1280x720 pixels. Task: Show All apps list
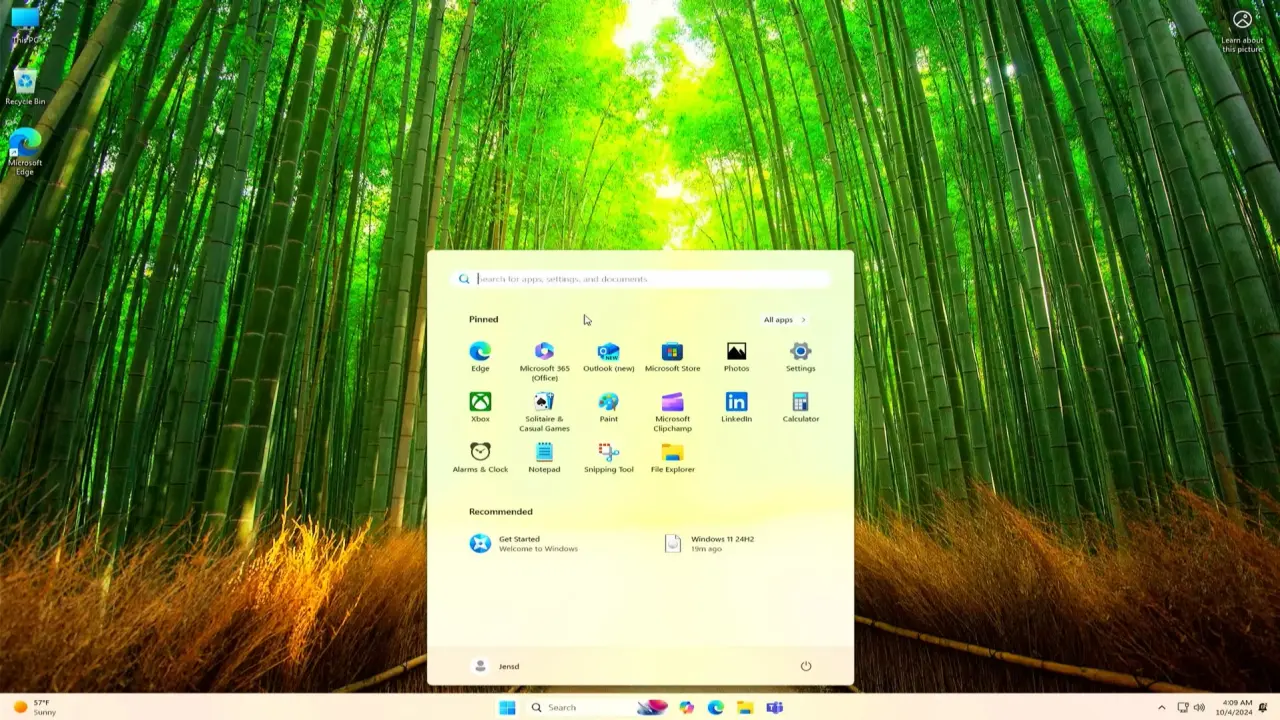tap(785, 320)
